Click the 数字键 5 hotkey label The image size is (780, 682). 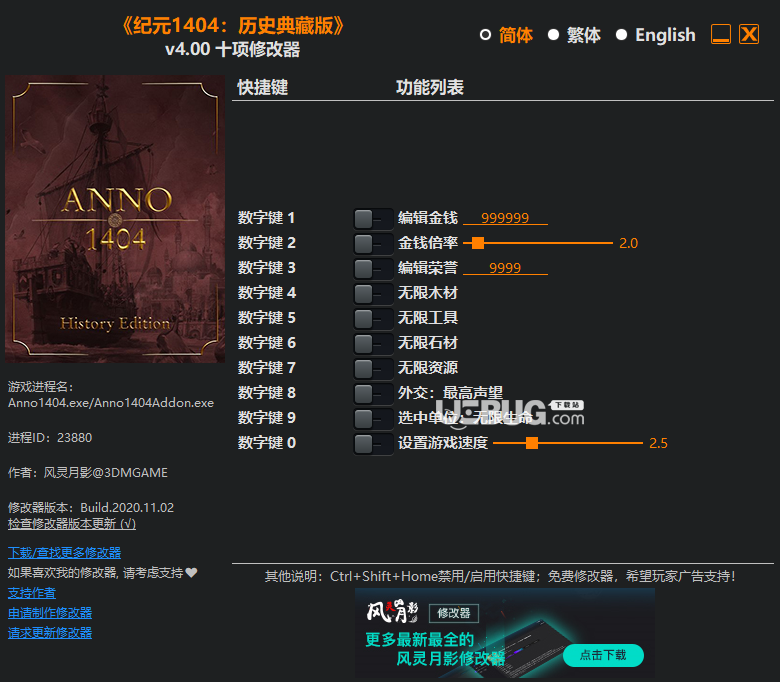coord(266,317)
